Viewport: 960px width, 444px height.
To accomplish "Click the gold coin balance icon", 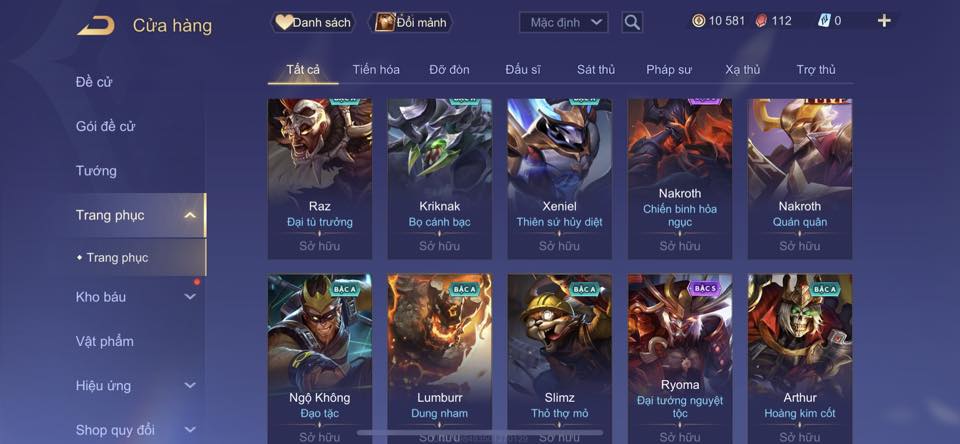I will click(699, 21).
